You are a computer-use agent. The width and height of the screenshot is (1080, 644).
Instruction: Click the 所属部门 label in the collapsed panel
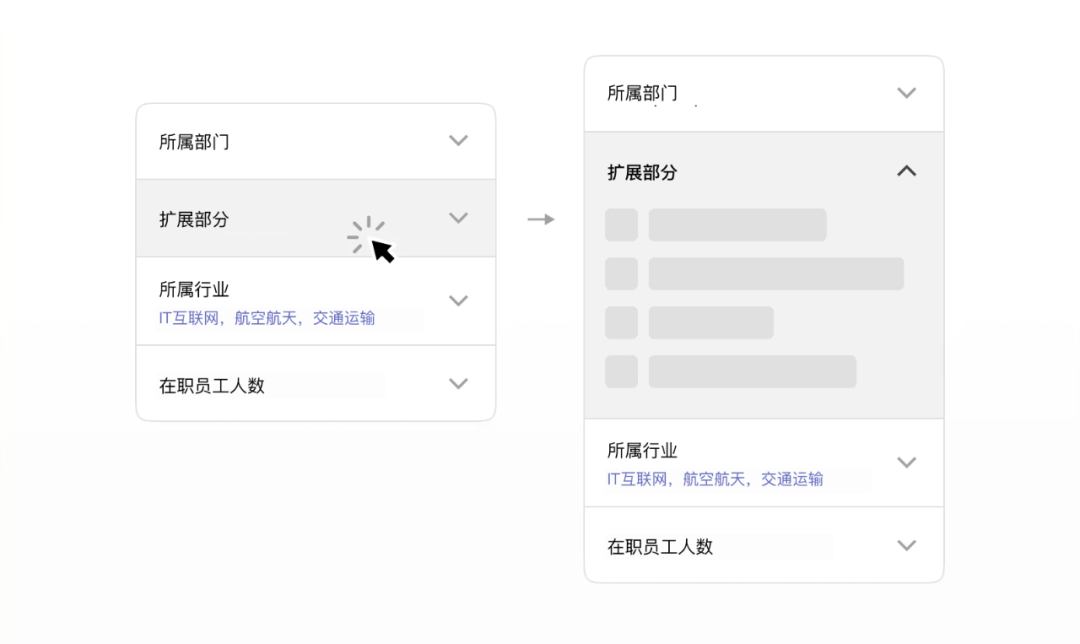(194, 142)
